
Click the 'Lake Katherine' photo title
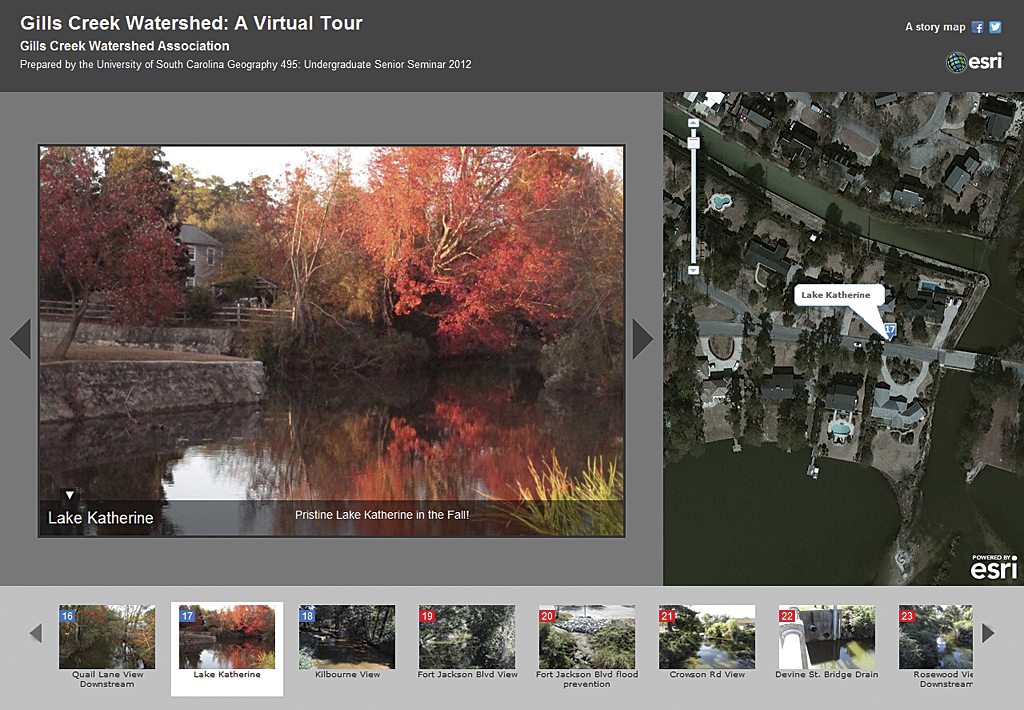pos(101,518)
